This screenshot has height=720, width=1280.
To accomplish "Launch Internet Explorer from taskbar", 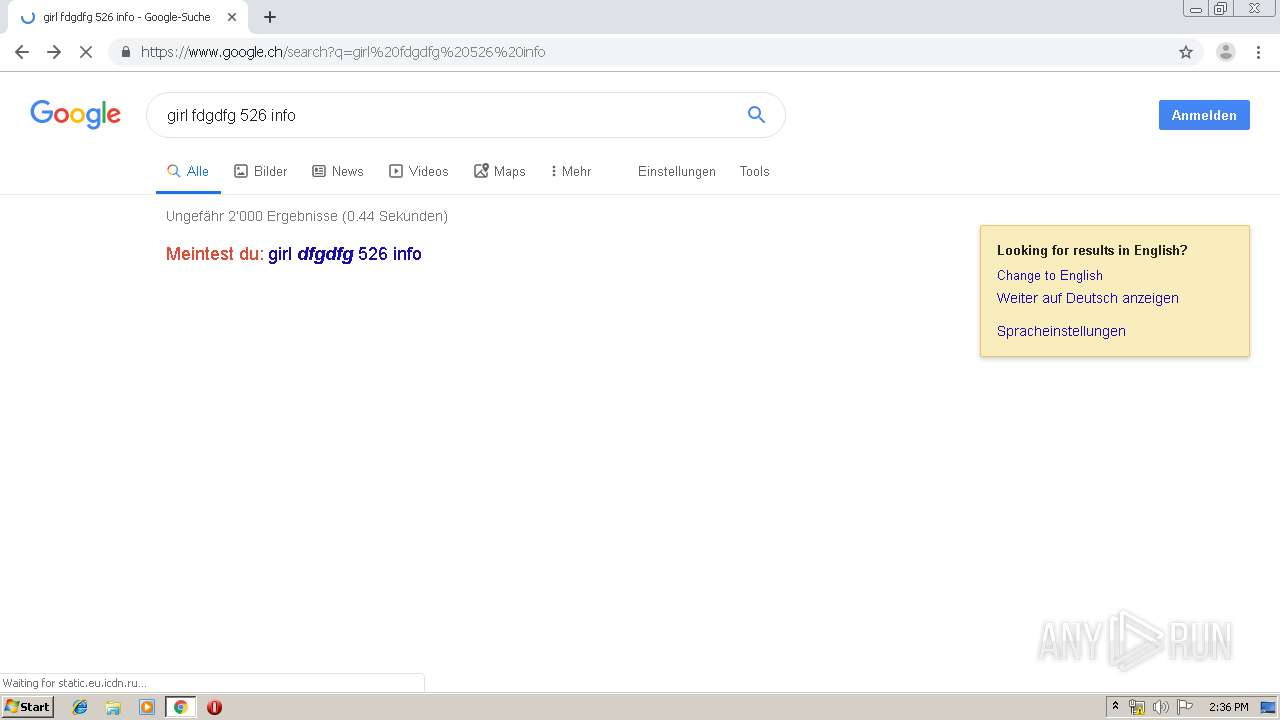I will pyautogui.click(x=80, y=707).
